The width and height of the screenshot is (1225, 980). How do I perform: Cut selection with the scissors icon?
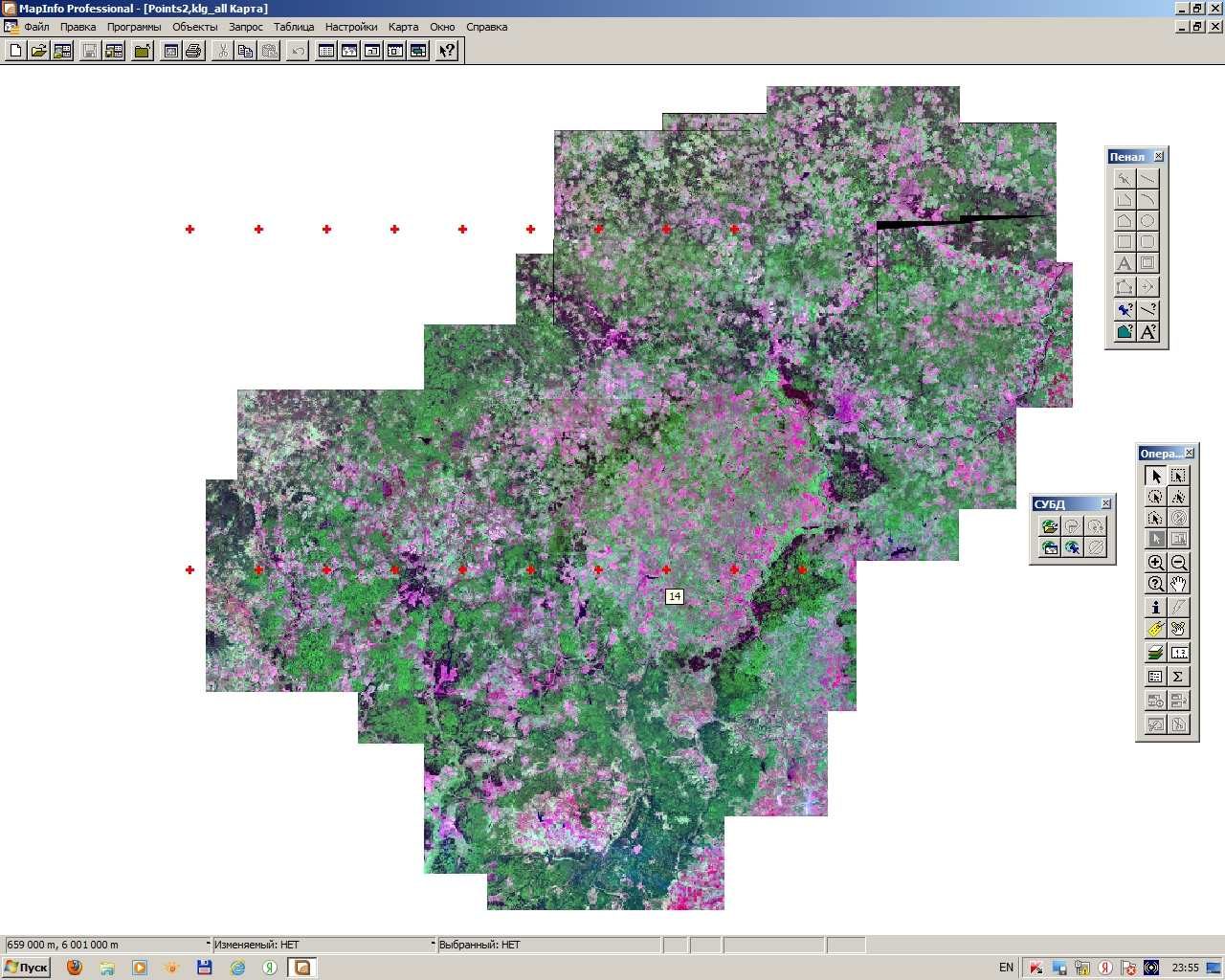point(222,51)
